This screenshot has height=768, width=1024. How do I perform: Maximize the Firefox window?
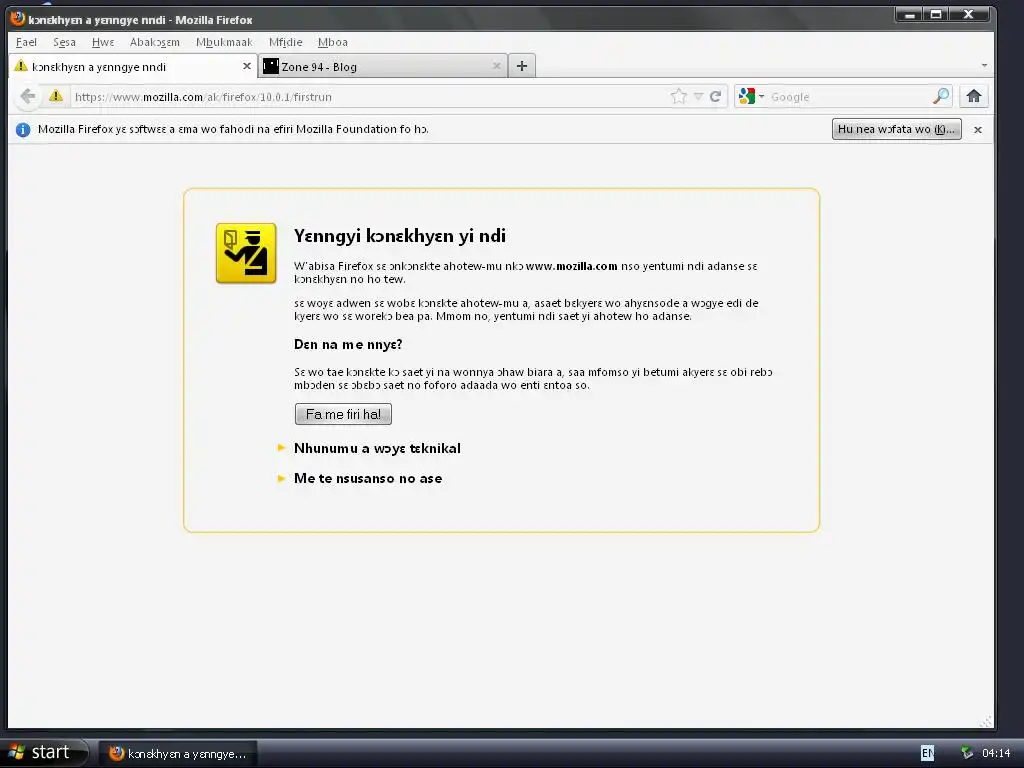[x=935, y=14]
